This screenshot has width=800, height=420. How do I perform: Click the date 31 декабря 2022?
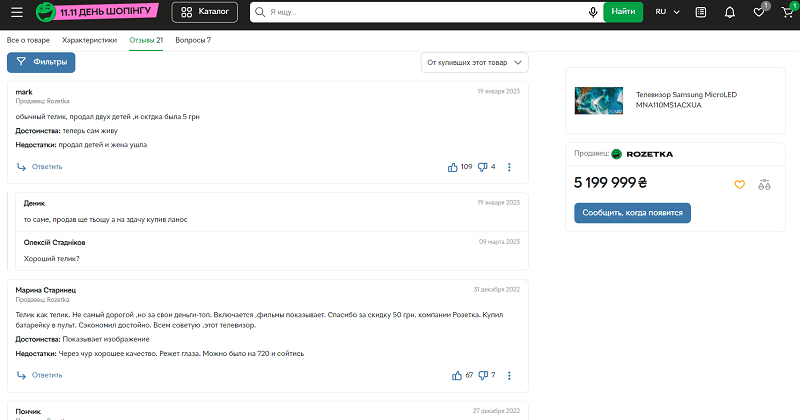[x=496, y=289]
